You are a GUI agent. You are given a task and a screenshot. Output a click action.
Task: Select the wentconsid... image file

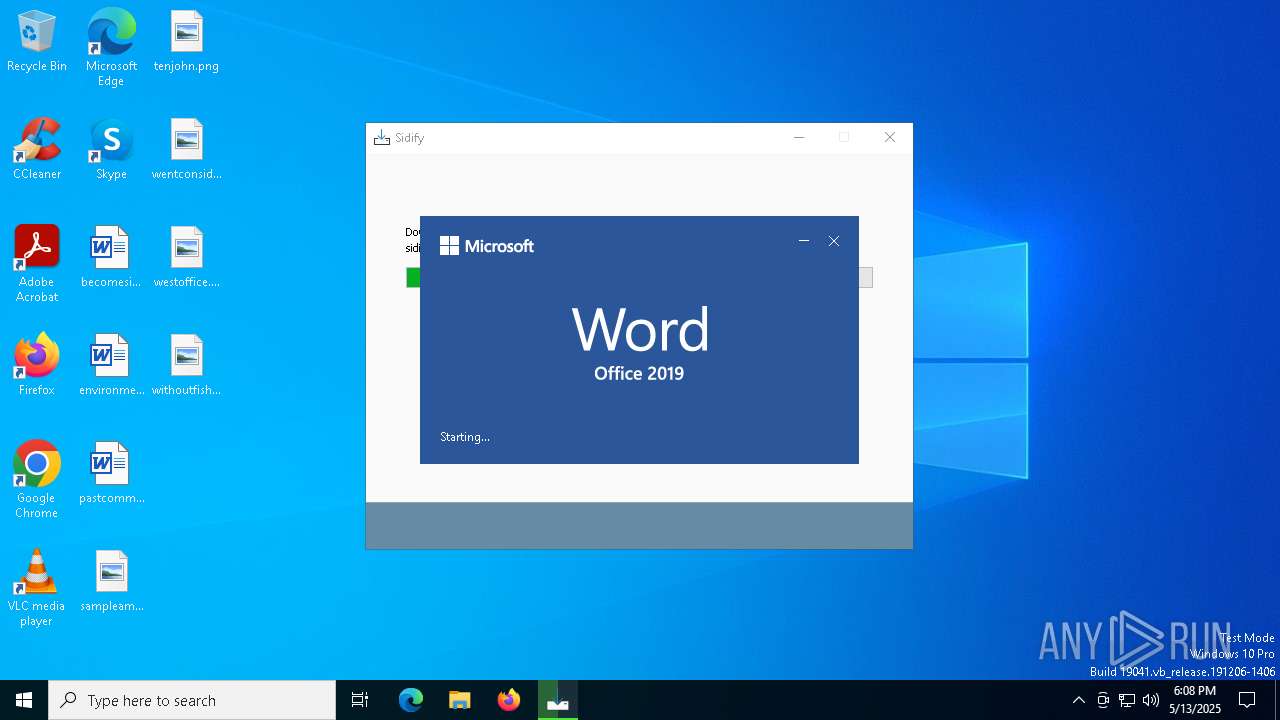tap(186, 150)
